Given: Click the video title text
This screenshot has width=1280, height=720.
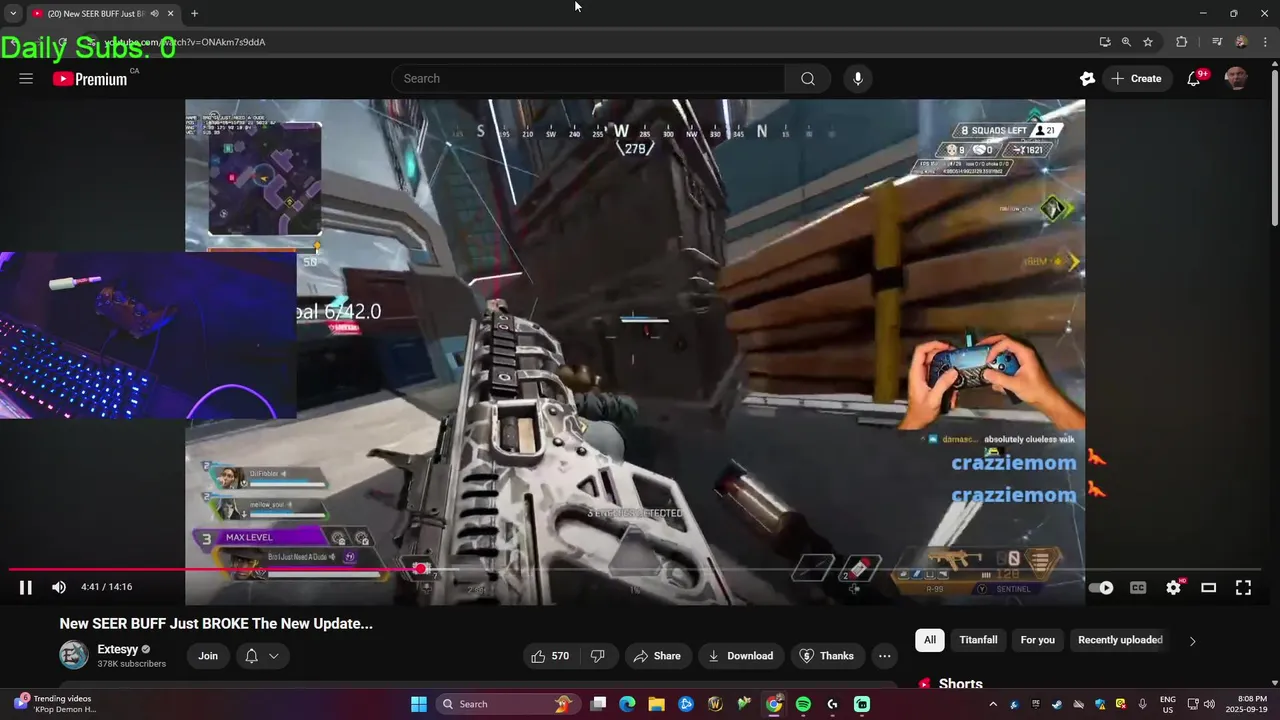Looking at the screenshot, I should point(216,623).
